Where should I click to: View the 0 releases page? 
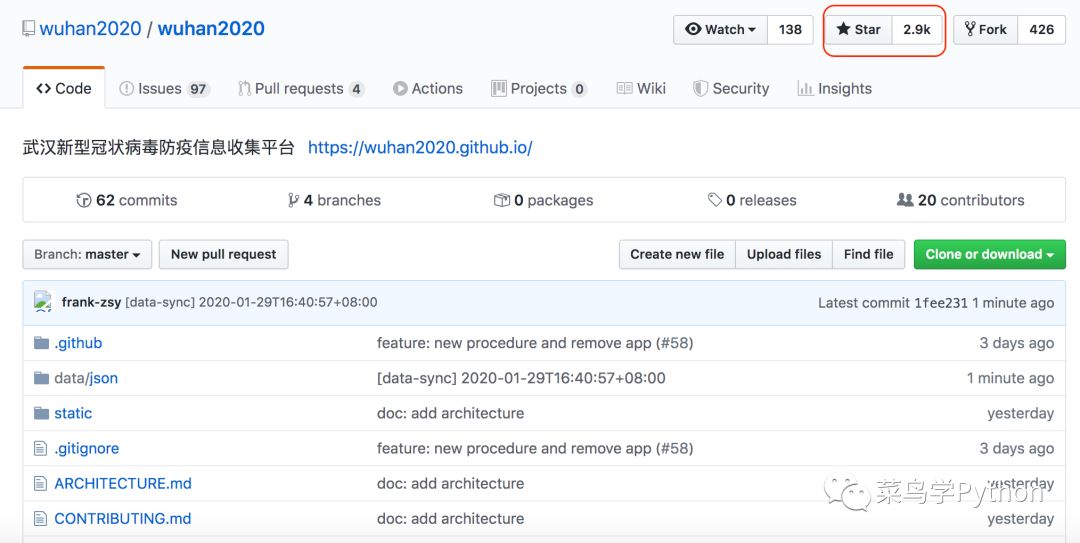click(752, 201)
